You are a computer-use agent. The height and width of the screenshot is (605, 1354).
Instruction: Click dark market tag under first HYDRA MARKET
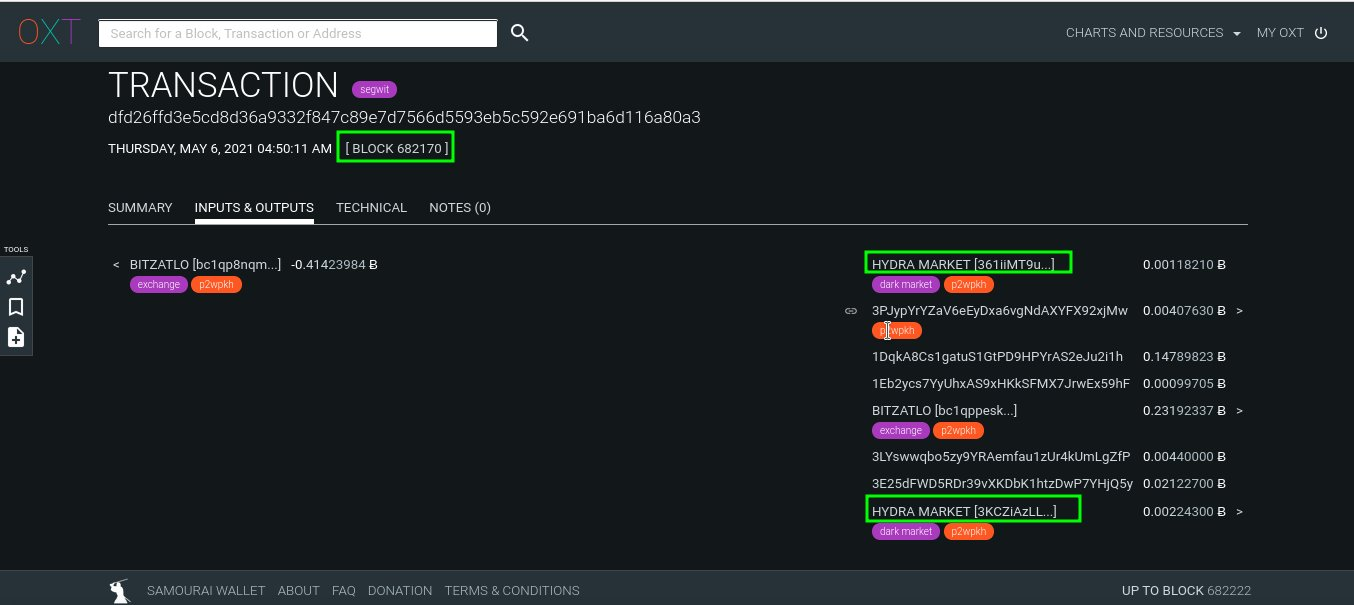[907, 285]
